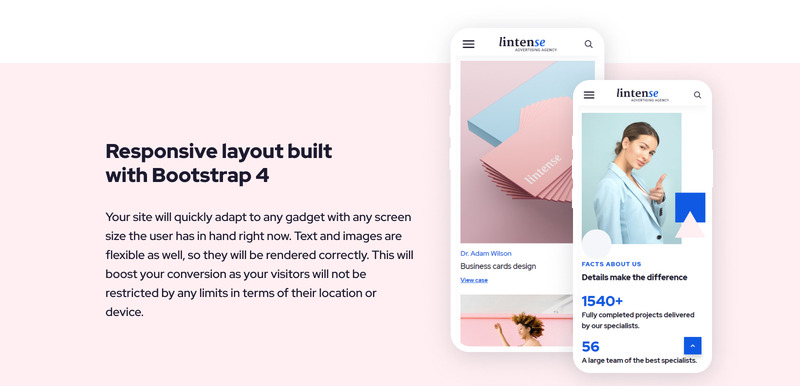800x386 pixels.
Task: Click the Business cards design title
Action: pyautogui.click(x=498, y=266)
